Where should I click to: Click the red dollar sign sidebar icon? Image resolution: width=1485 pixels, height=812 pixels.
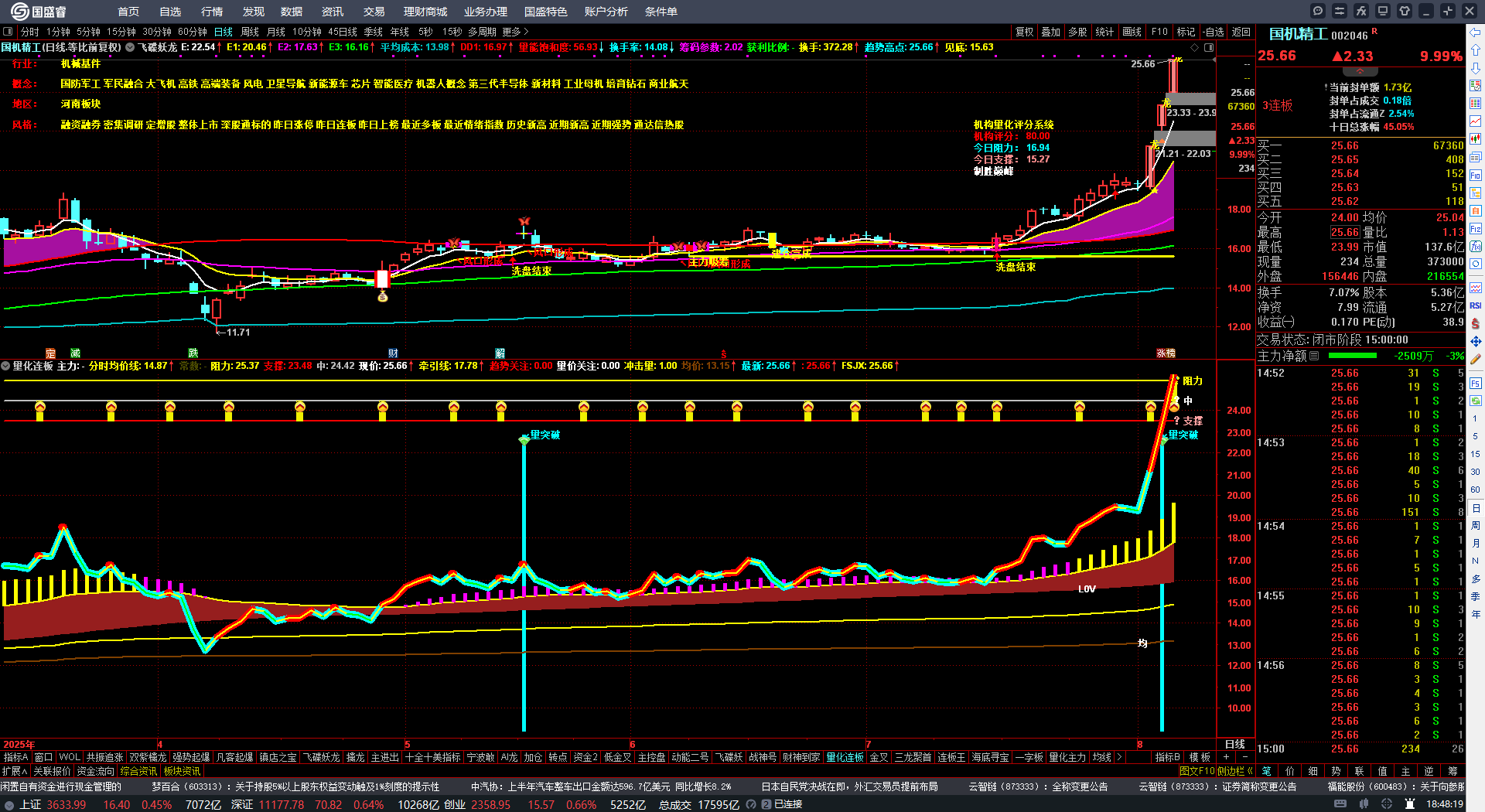pos(1476,323)
